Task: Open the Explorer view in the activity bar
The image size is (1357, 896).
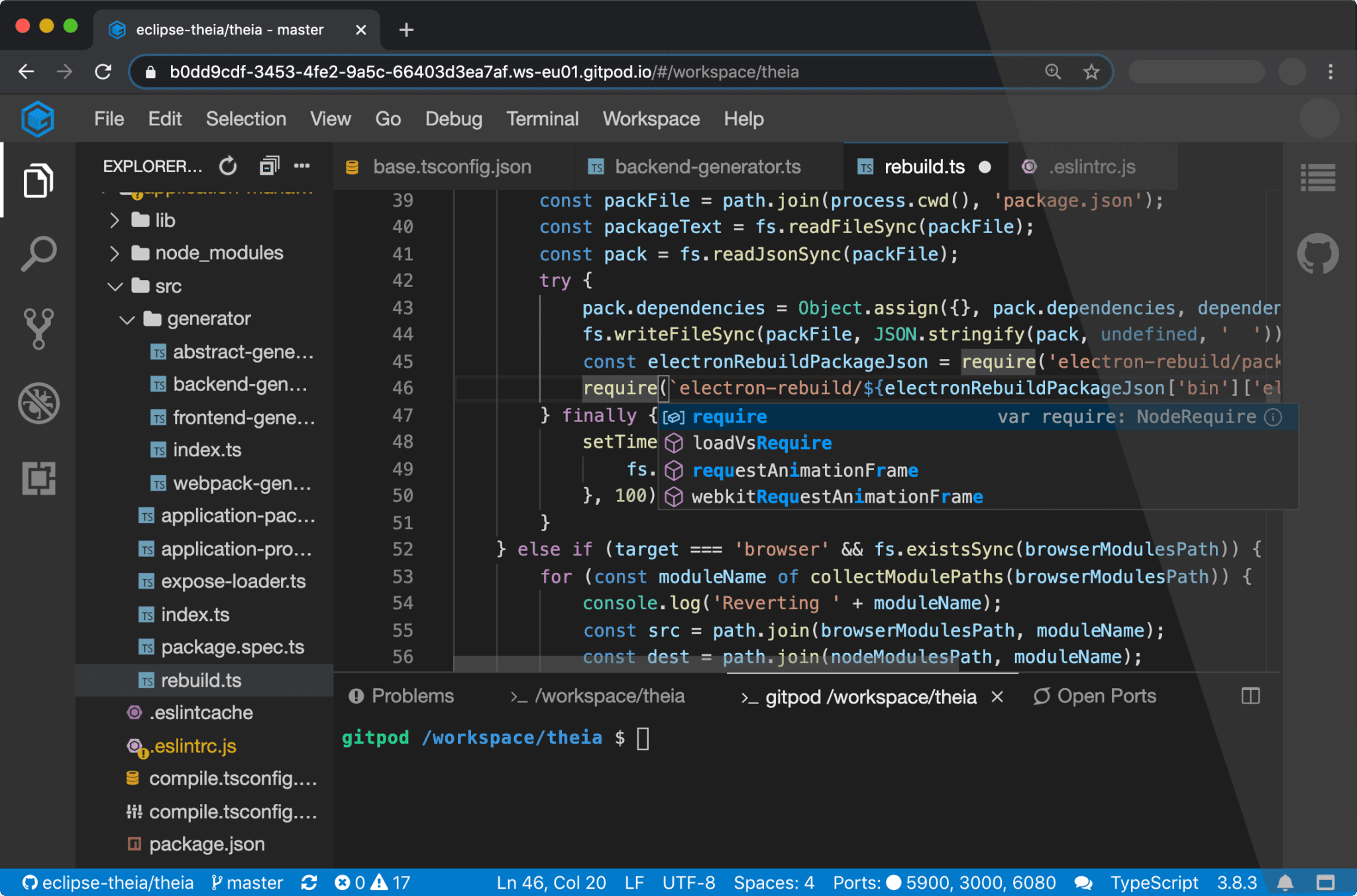Action: pos(38,181)
